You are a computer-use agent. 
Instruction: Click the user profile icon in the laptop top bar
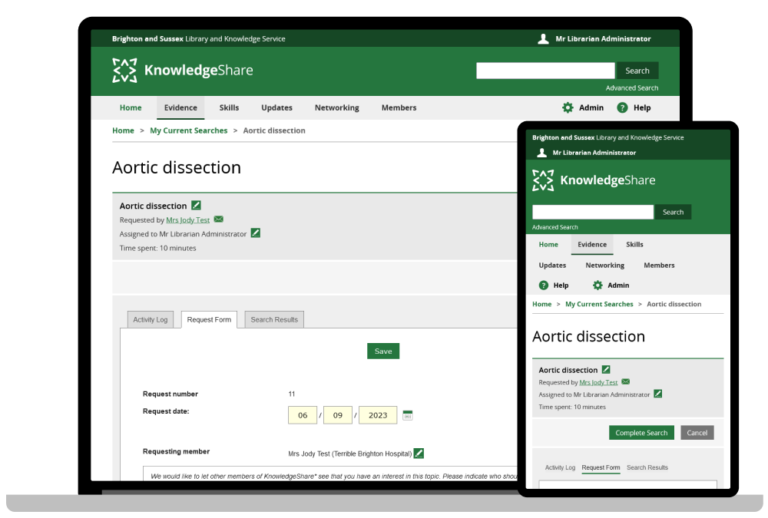pyautogui.click(x=543, y=39)
